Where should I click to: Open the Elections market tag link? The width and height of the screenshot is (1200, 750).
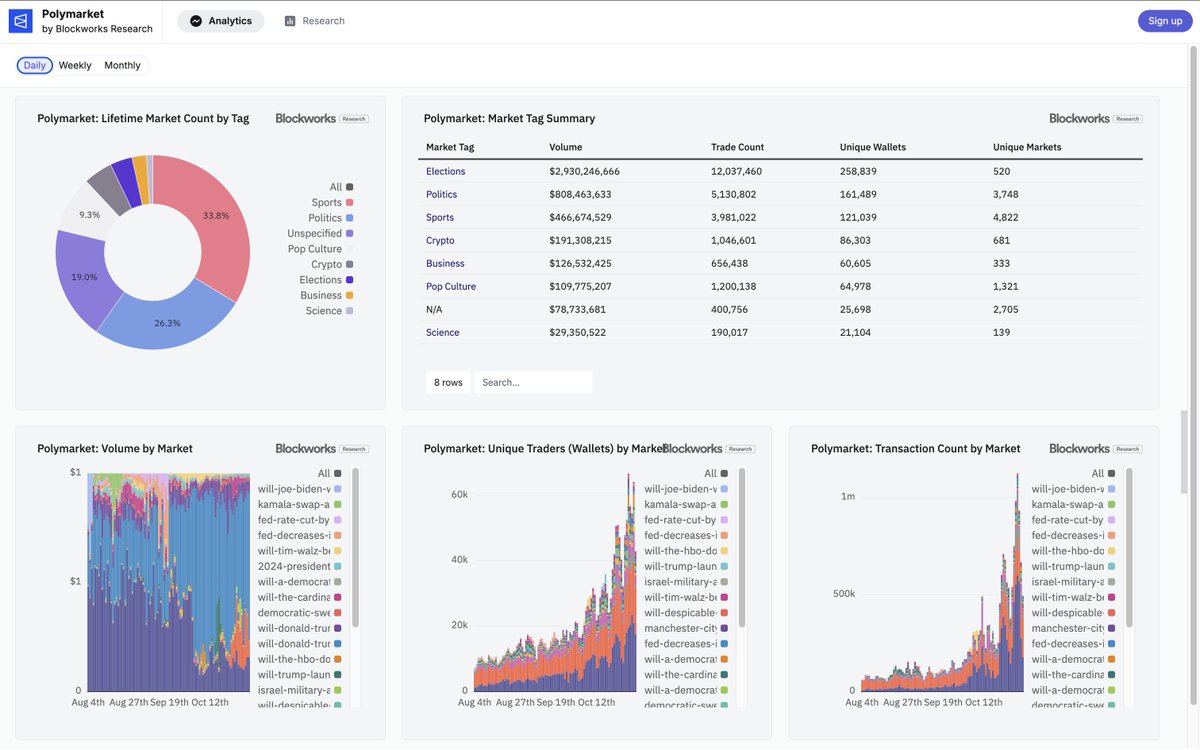pyautogui.click(x=446, y=171)
